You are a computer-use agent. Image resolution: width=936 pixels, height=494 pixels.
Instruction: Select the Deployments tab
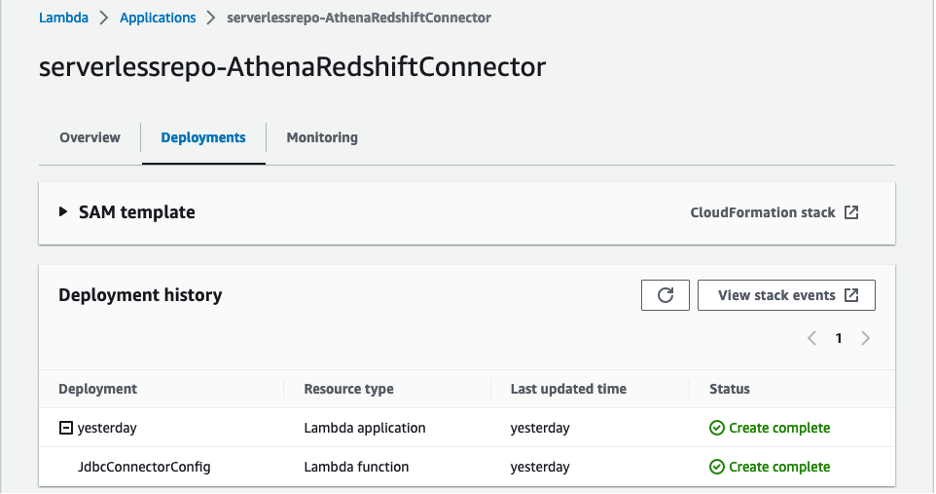point(203,138)
